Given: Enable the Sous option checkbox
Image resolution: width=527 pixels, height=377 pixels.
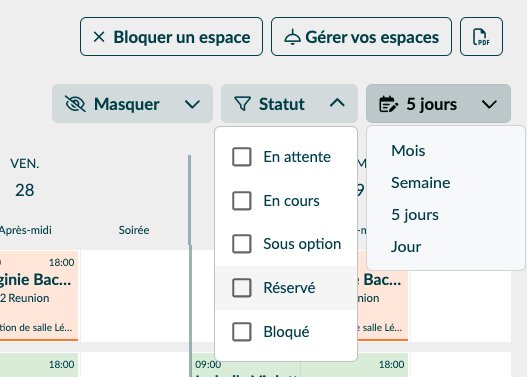Looking at the screenshot, I should [242, 244].
